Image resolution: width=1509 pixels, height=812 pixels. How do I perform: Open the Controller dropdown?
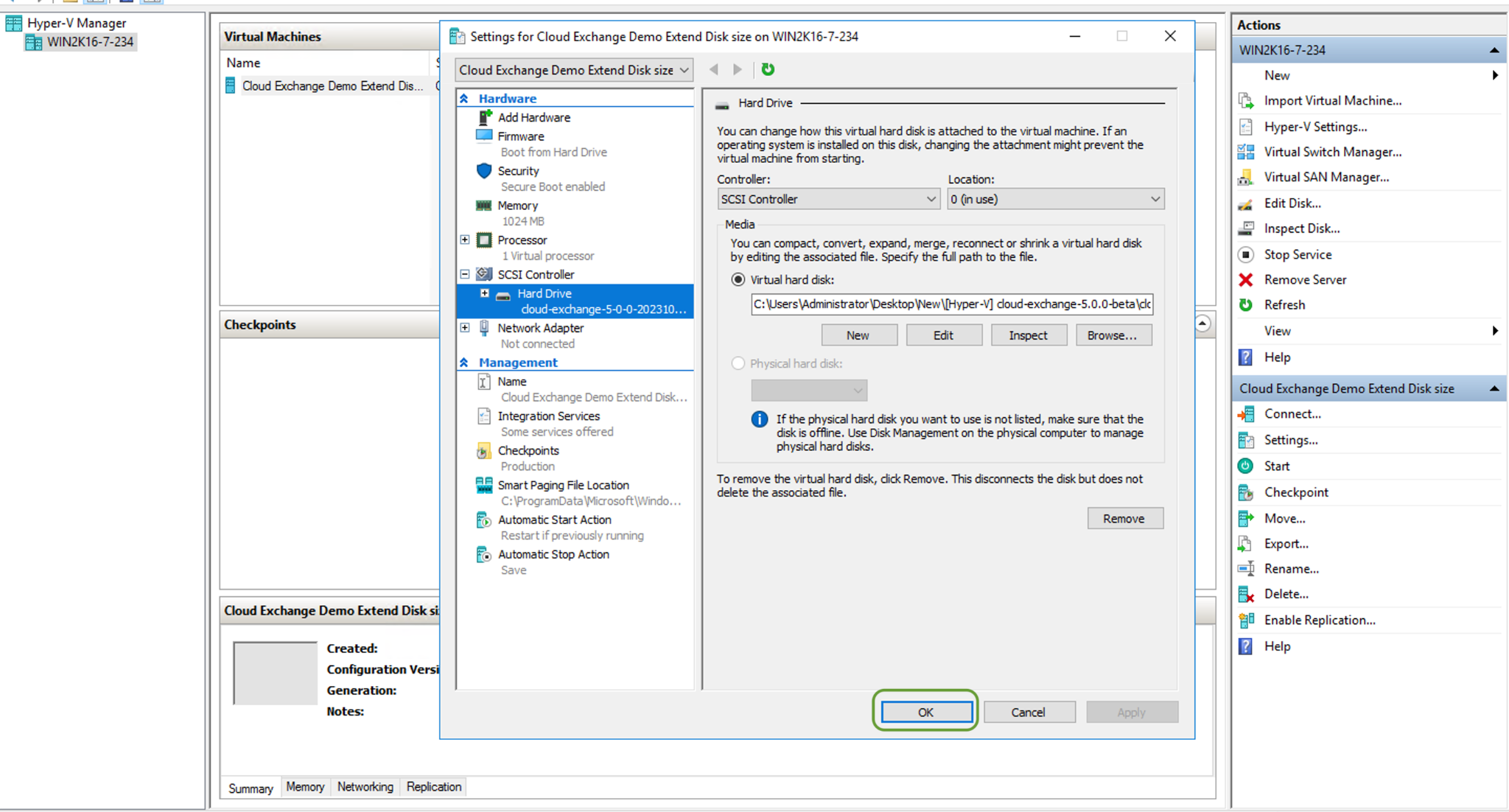pyautogui.click(x=828, y=199)
